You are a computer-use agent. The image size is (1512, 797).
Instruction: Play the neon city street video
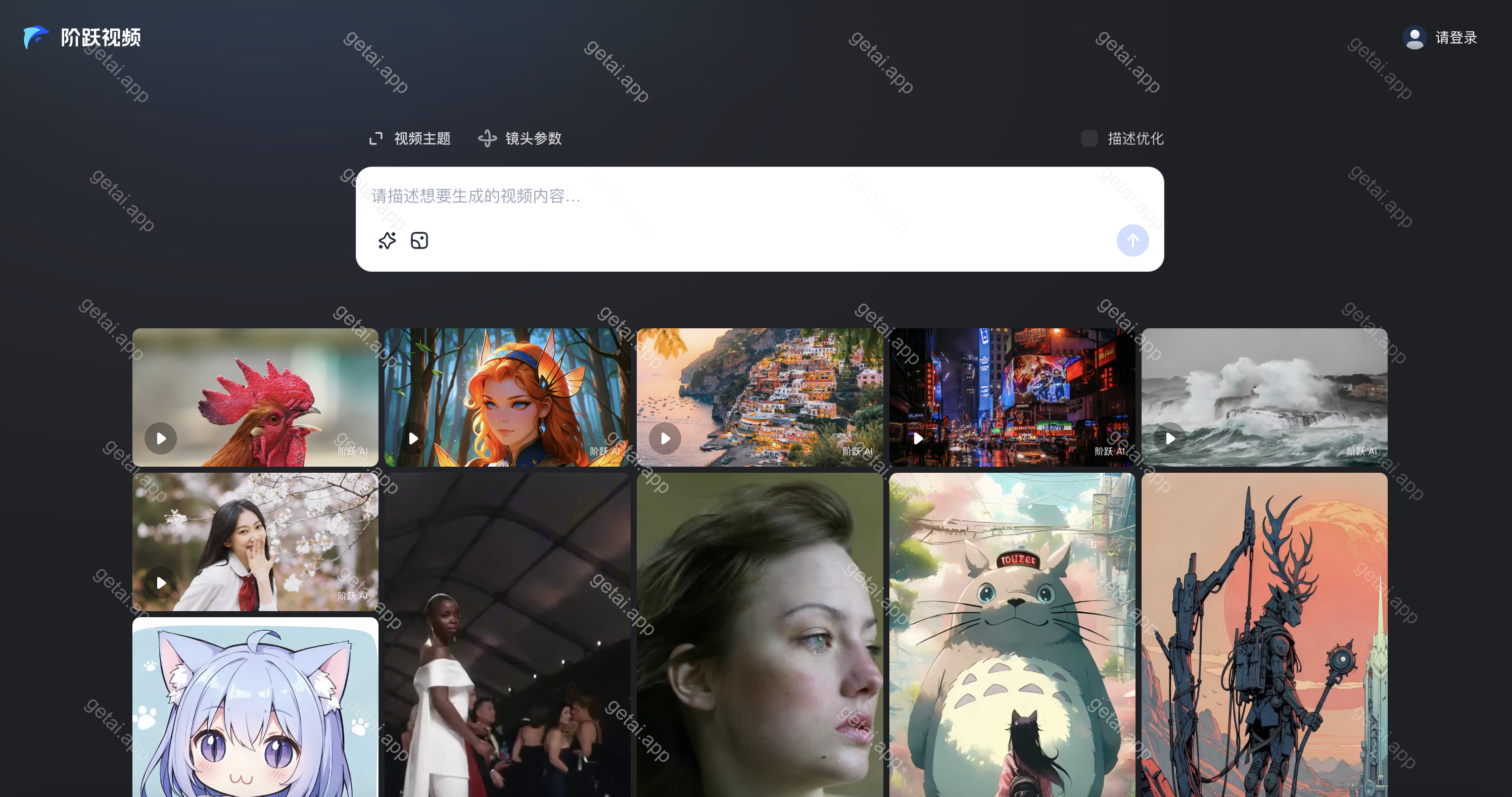pyautogui.click(x=917, y=438)
